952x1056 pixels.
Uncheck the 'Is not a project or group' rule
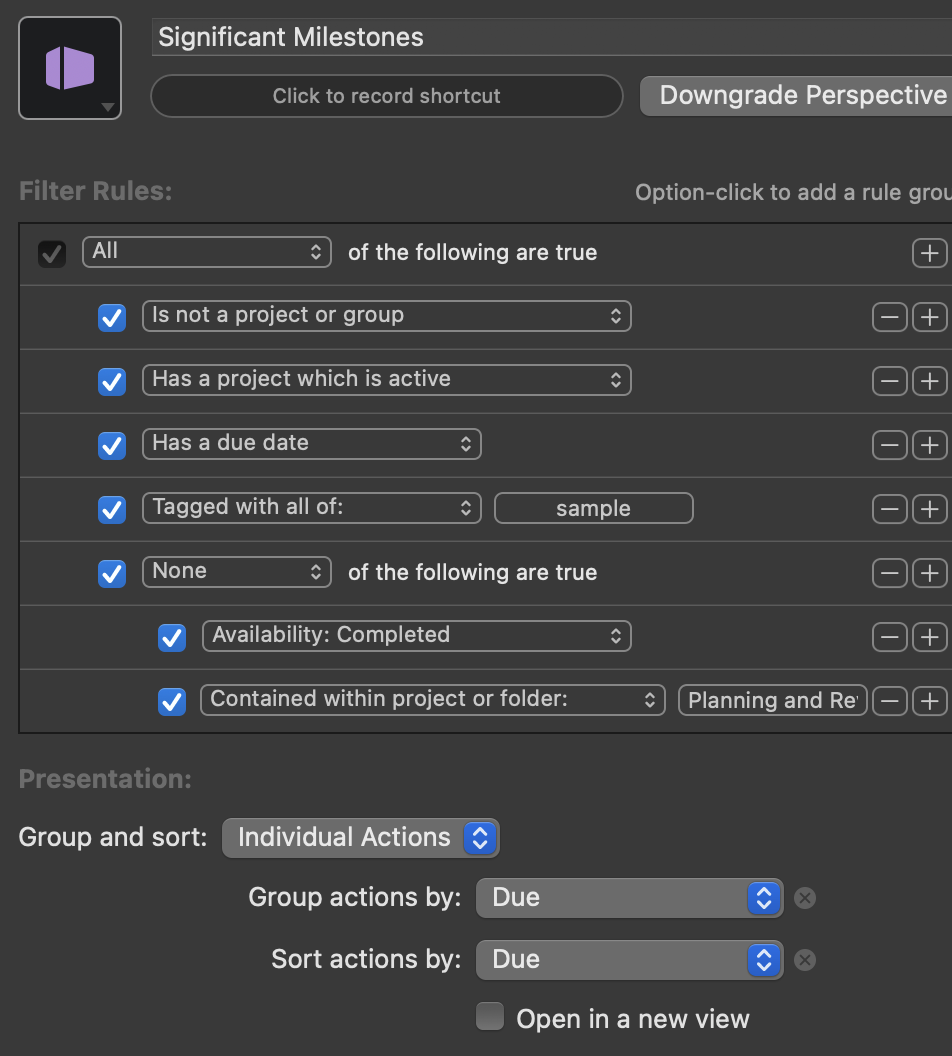coord(112,318)
